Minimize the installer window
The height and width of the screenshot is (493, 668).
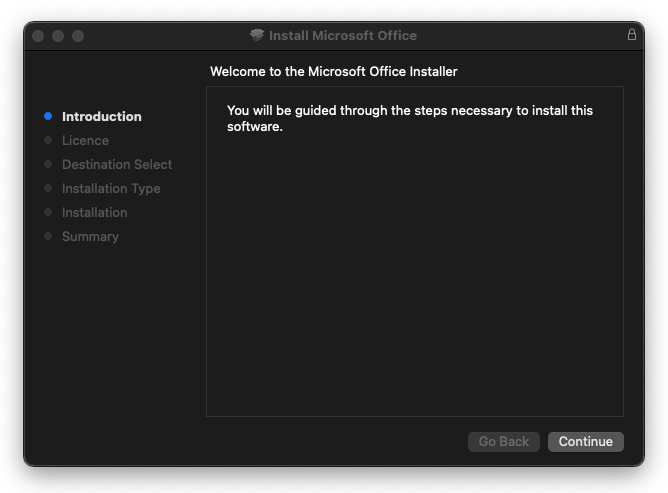point(58,36)
